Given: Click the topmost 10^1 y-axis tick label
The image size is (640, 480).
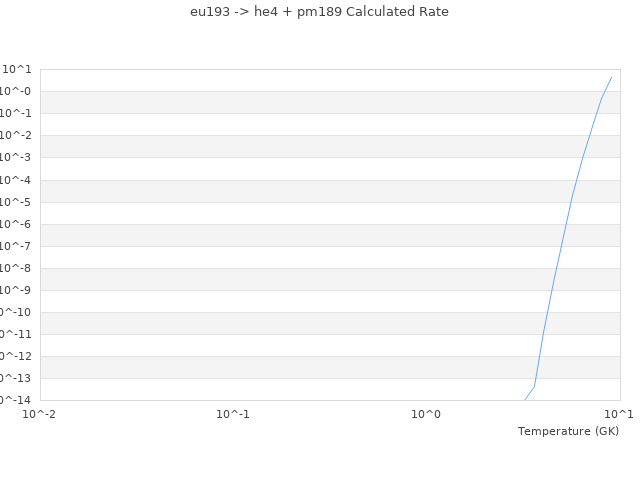Looking at the screenshot, I should pos(17,69).
